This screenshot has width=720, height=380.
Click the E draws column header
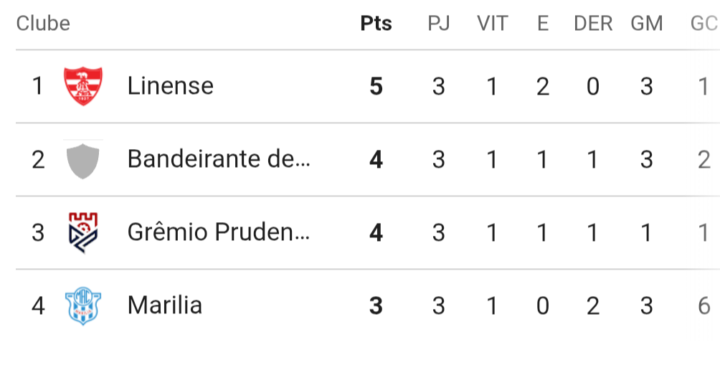543,23
